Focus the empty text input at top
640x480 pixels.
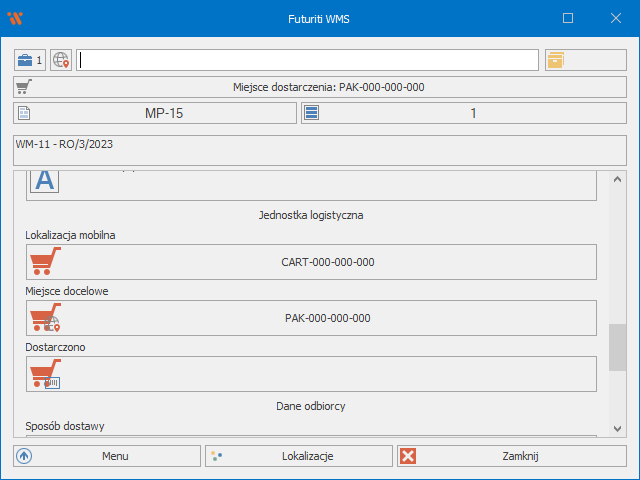(x=308, y=60)
